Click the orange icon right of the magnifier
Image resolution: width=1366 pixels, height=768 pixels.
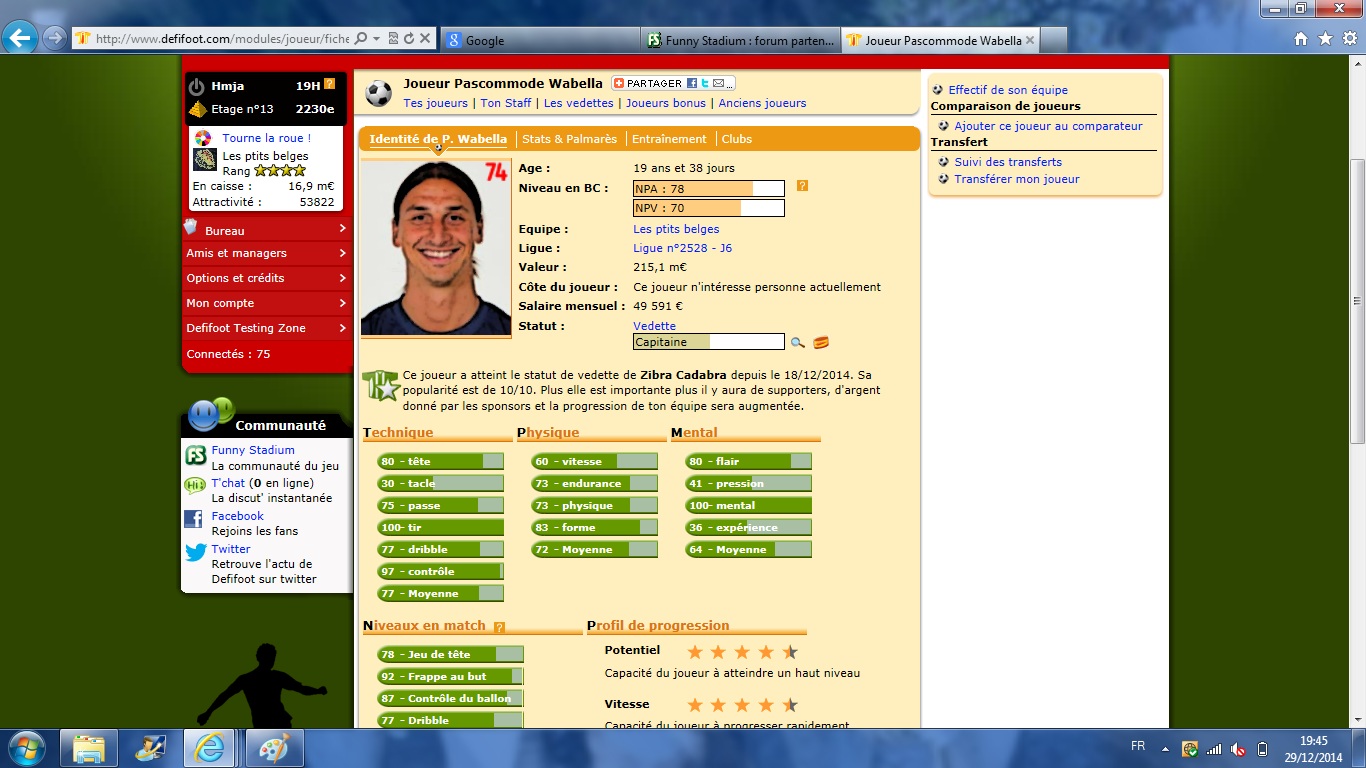tap(821, 342)
